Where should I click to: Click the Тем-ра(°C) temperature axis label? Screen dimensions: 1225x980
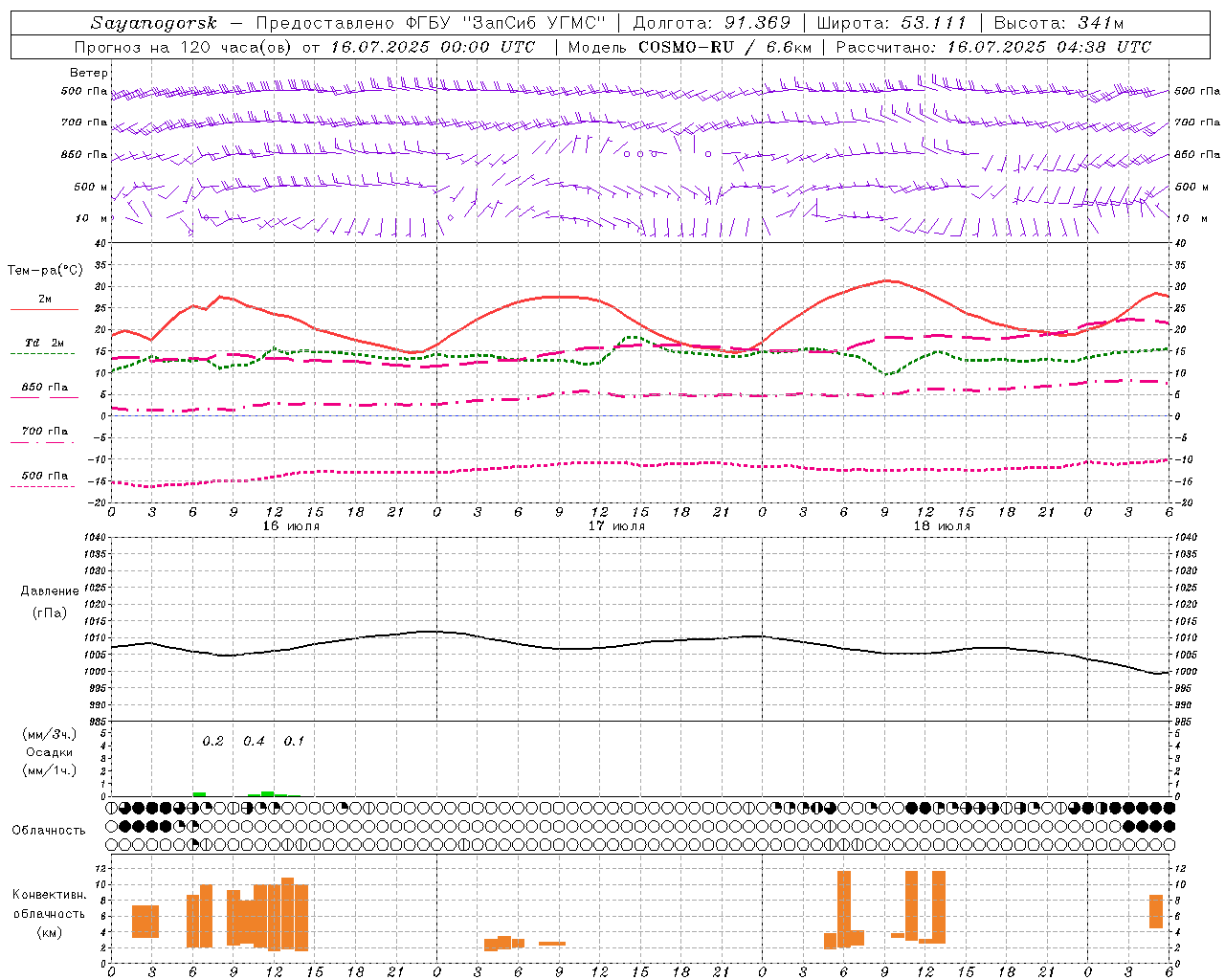pos(45,271)
